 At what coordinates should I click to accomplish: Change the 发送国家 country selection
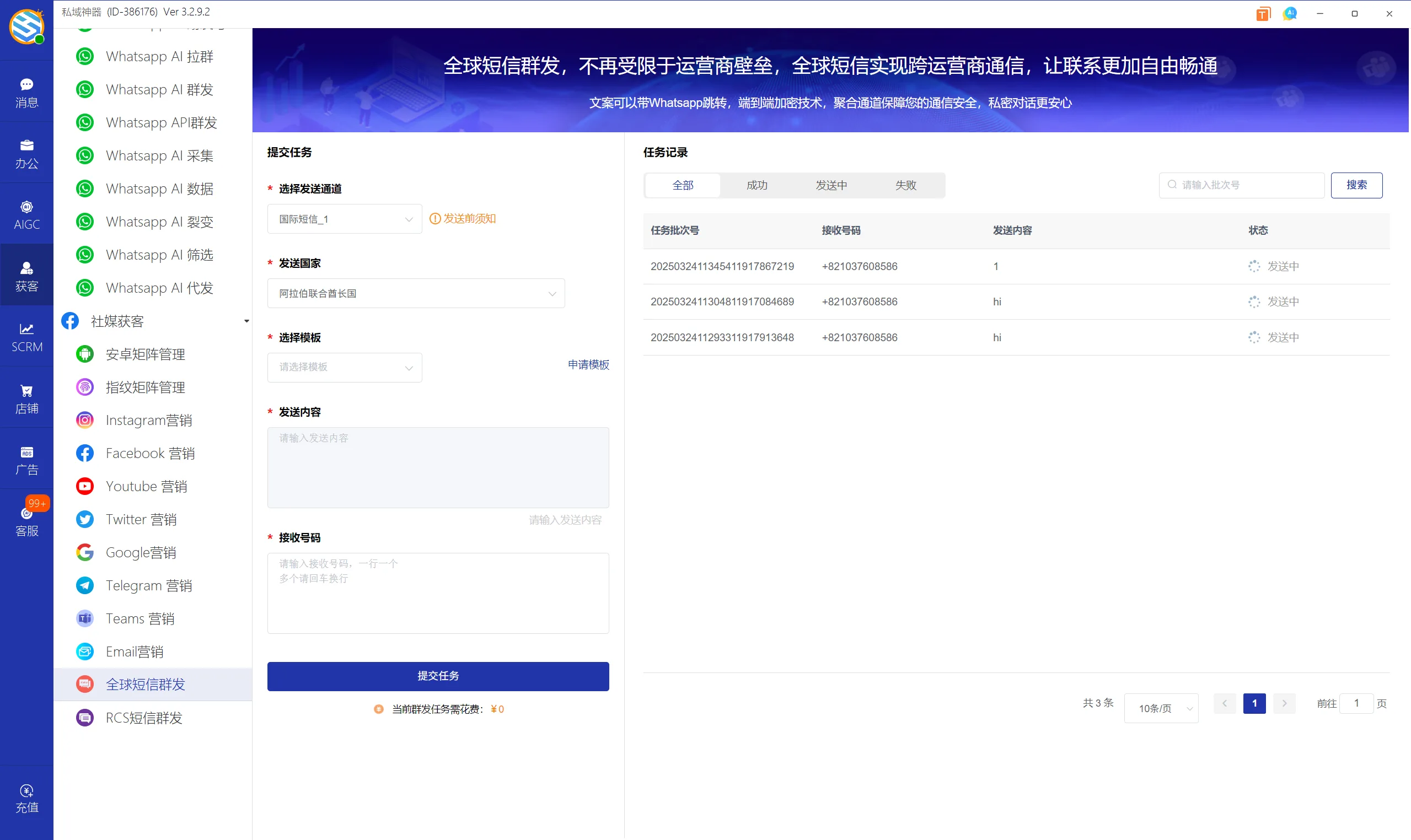pos(415,293)
